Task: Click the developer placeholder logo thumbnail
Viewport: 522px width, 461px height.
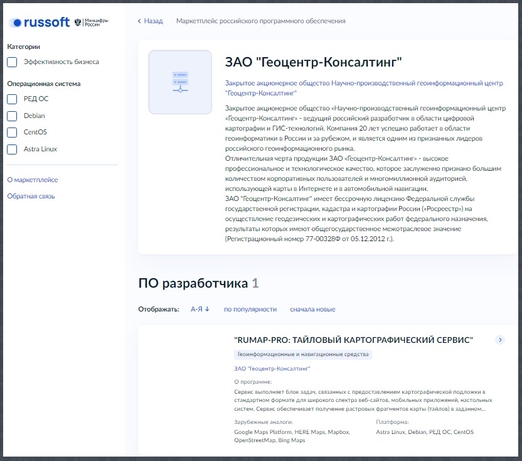Action: (180, 82)
